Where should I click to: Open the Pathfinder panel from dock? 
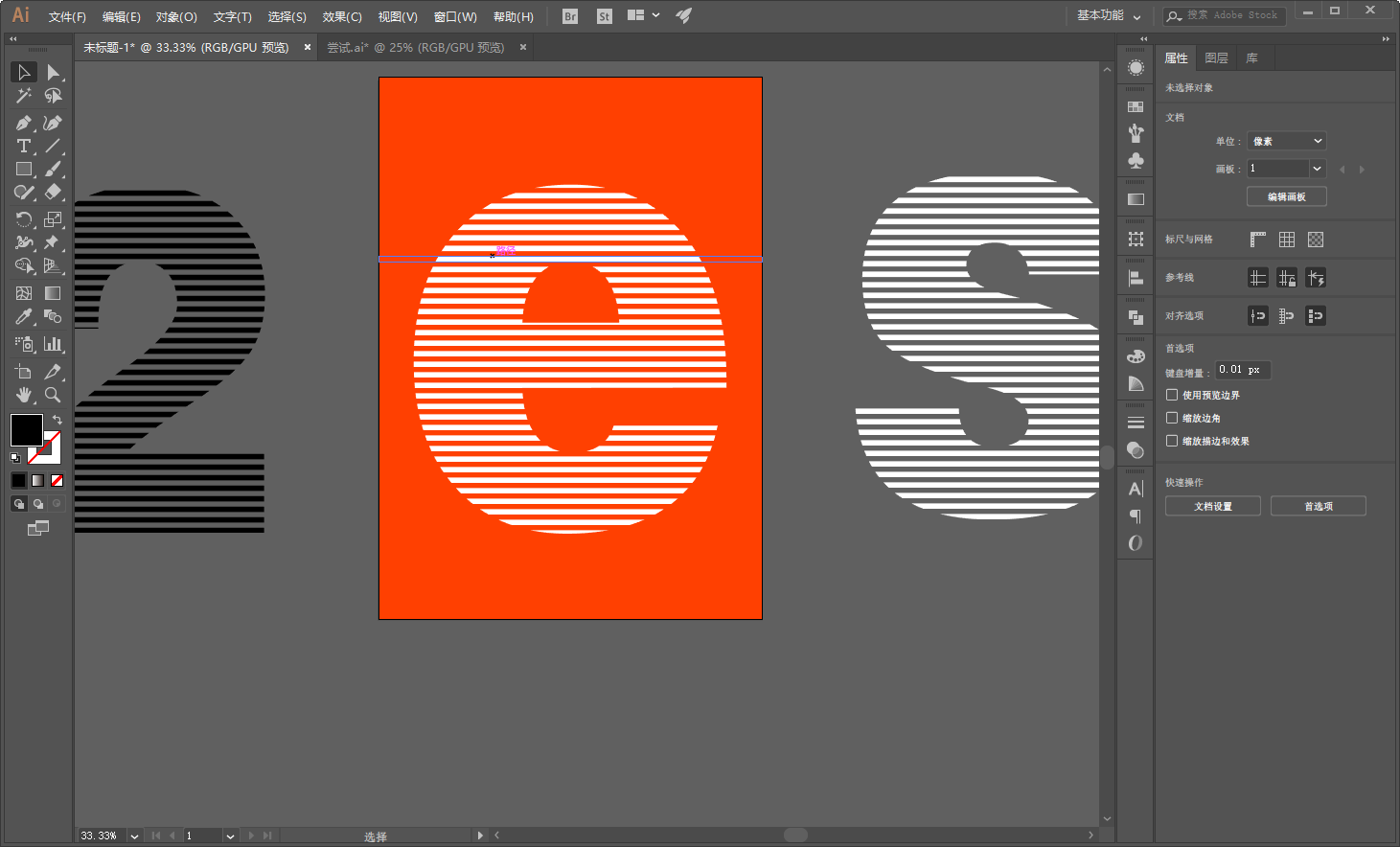click(1136, 317)
